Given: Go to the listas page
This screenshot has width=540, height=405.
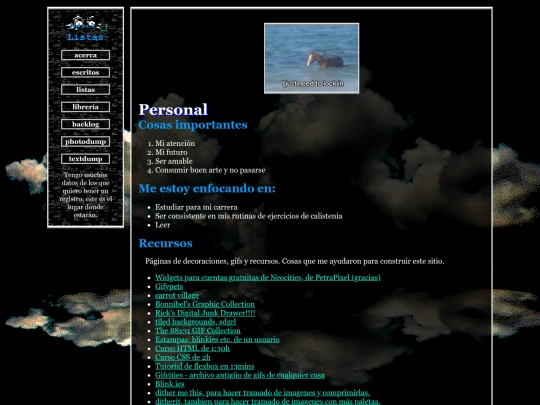Looking at the screenshot, I should [85, 90].
